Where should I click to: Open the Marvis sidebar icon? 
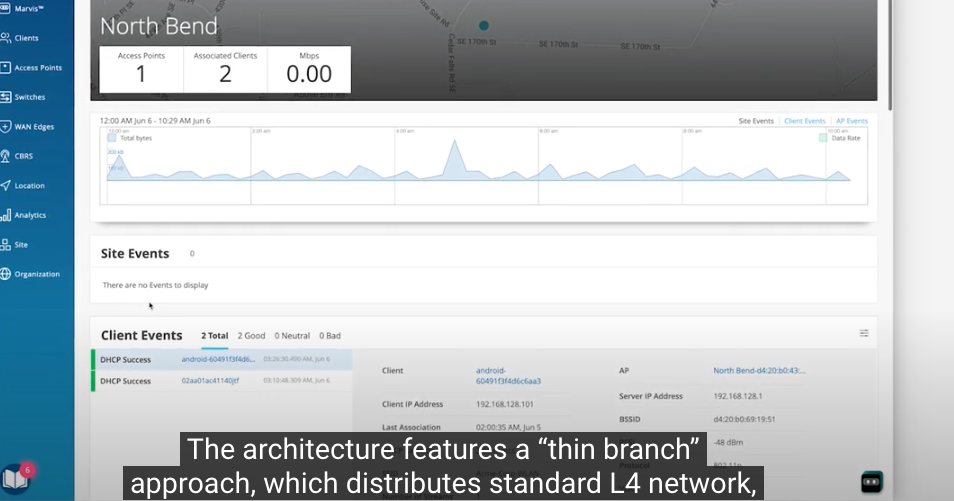6,10
